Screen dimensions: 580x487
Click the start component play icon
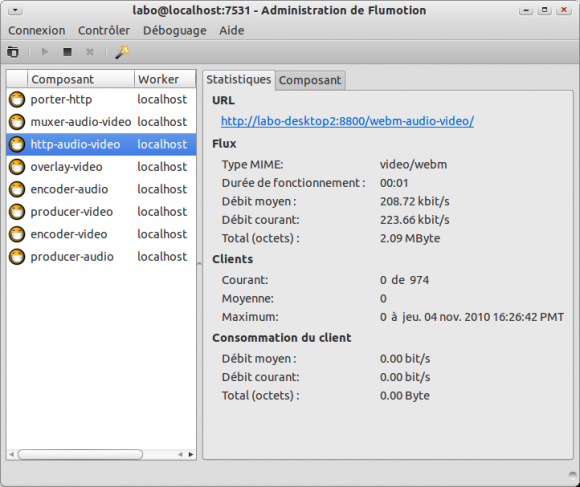click(x=45, y=52)
